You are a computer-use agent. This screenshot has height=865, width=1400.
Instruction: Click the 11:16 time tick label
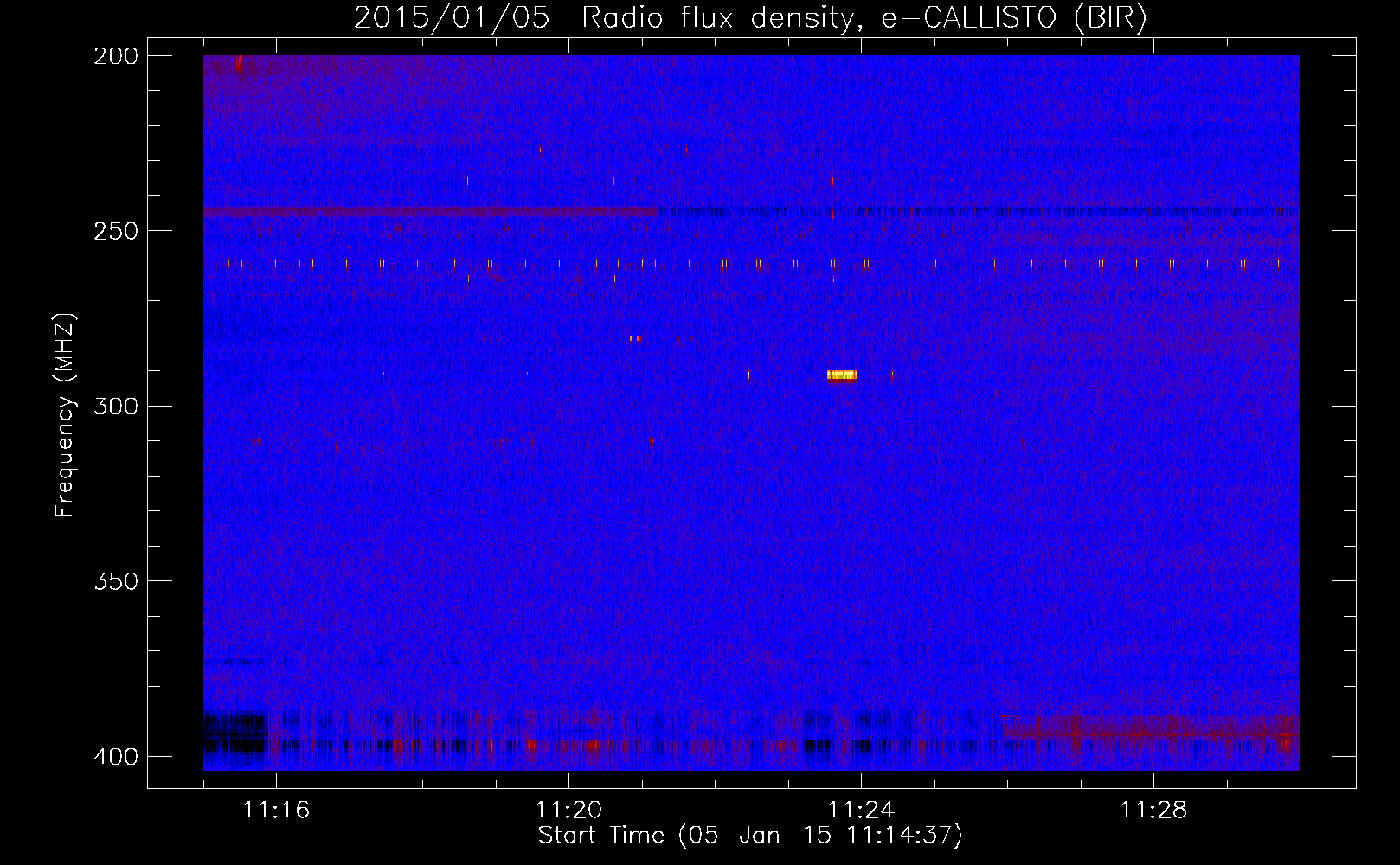coord(276,811)
